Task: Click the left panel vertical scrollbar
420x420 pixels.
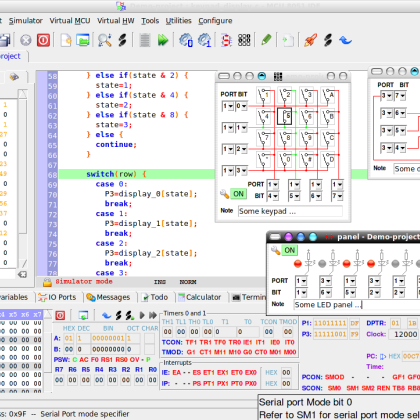Action: click(22, 178)
